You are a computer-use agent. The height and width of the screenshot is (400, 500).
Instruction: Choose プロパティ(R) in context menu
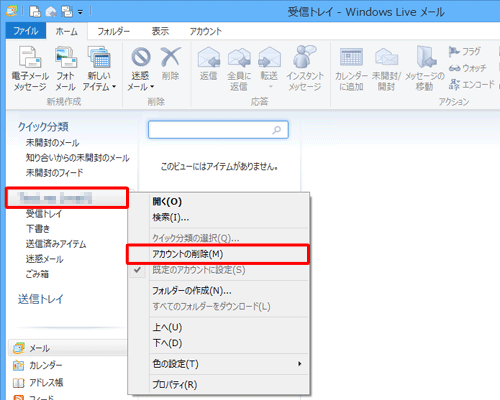click(218, 385)
